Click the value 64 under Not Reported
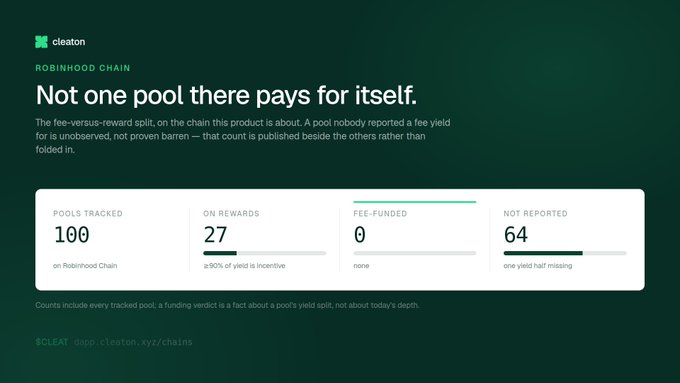The width and height of the screenshot is (680, 383). point(516,235)
